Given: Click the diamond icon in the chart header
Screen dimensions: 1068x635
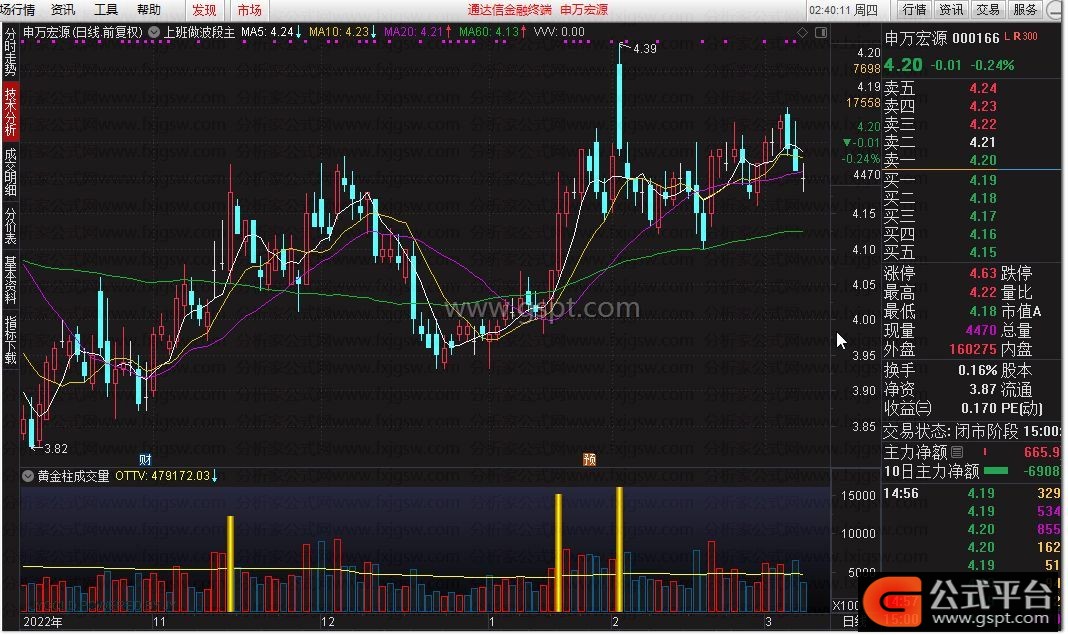Looking at the screenshot, I should (802, 32).
